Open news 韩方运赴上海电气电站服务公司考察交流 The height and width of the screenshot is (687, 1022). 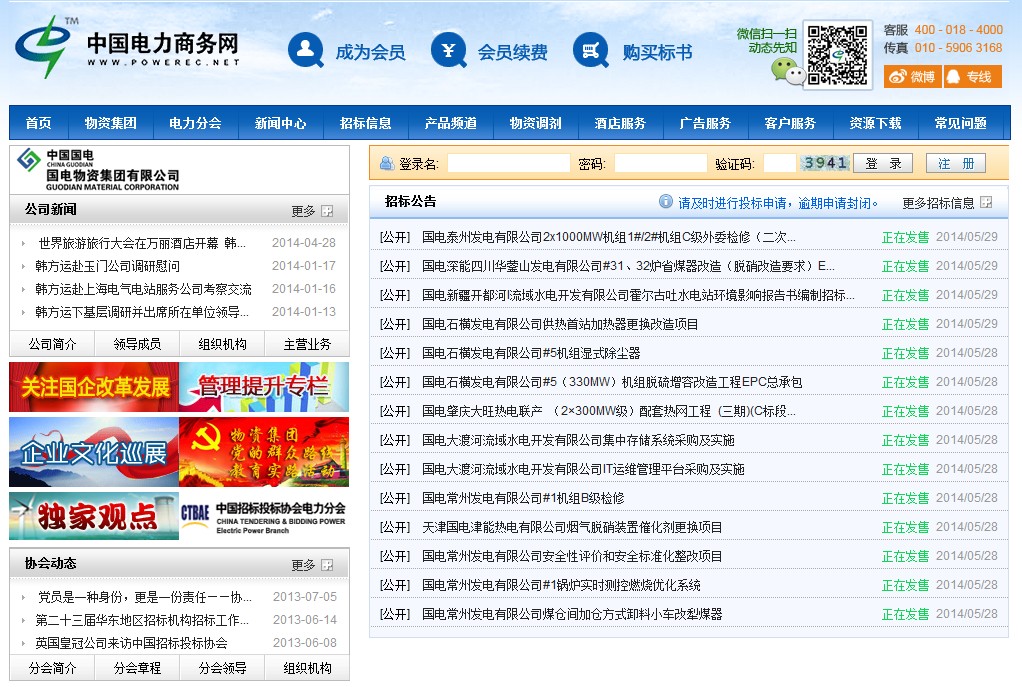143,289
